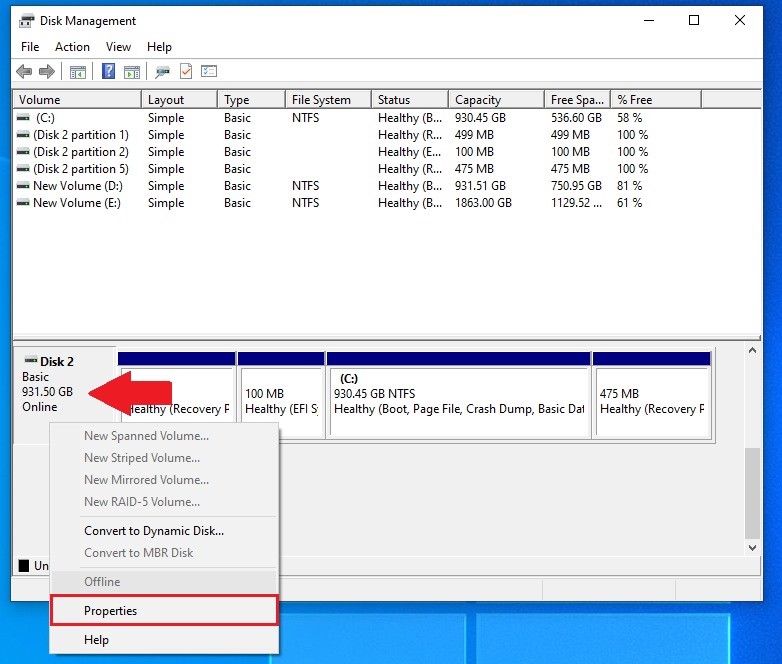This screenshot has height=664, width=782.
Task: Sort by the Capacity column header
Action: (496, 100)
